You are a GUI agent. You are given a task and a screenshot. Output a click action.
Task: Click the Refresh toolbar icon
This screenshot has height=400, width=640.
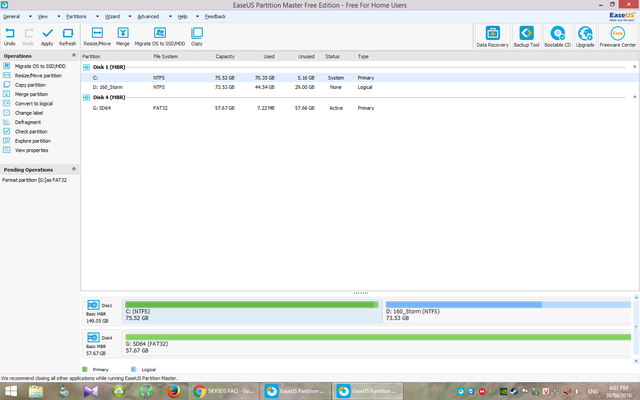click(67, 36)
